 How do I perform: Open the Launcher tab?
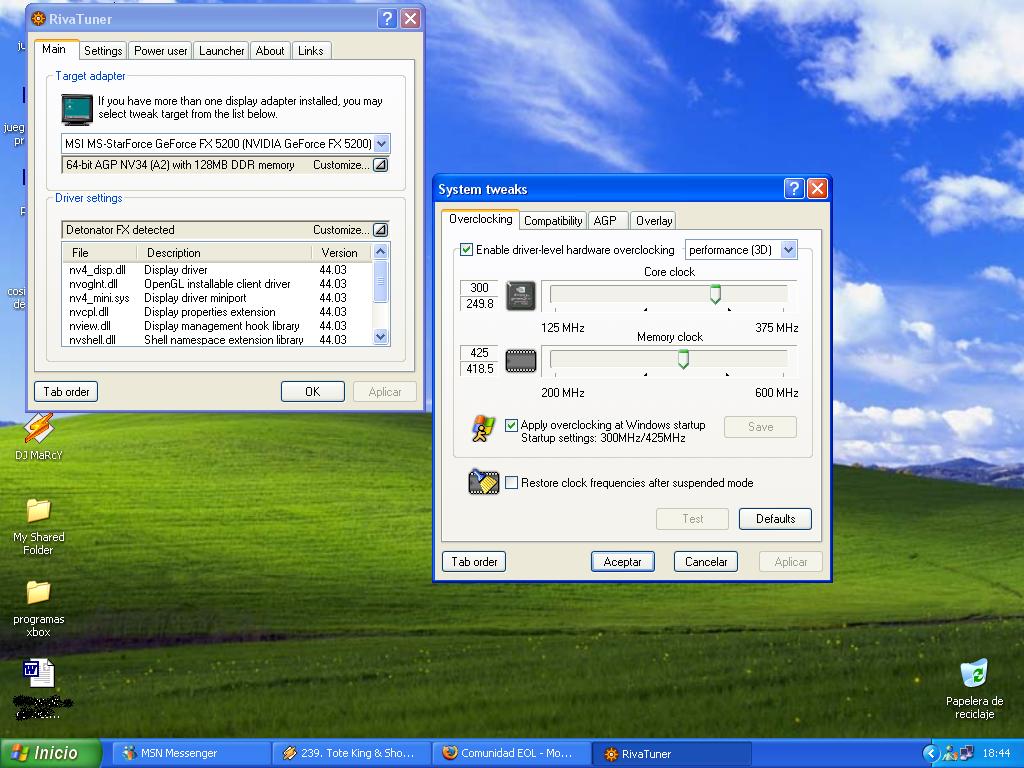[221, 51]
